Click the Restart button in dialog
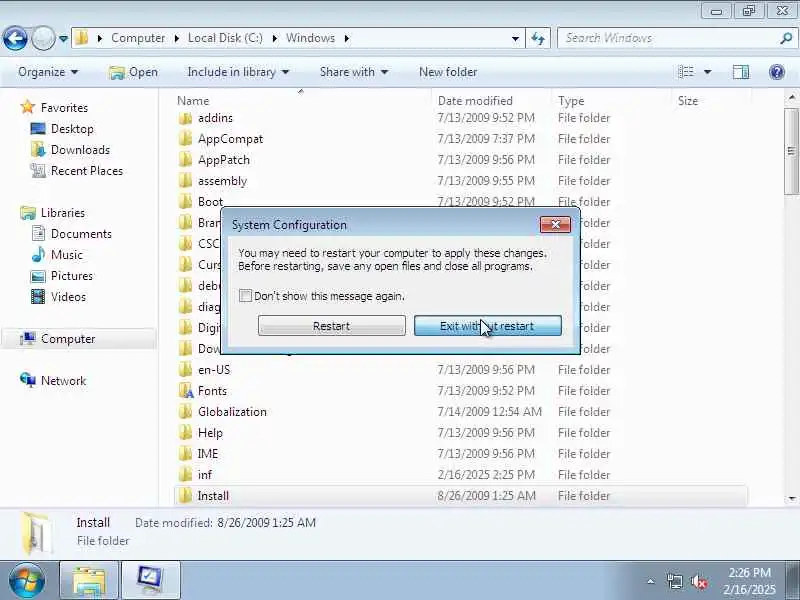The image size is (800, 600). [332, 326]
